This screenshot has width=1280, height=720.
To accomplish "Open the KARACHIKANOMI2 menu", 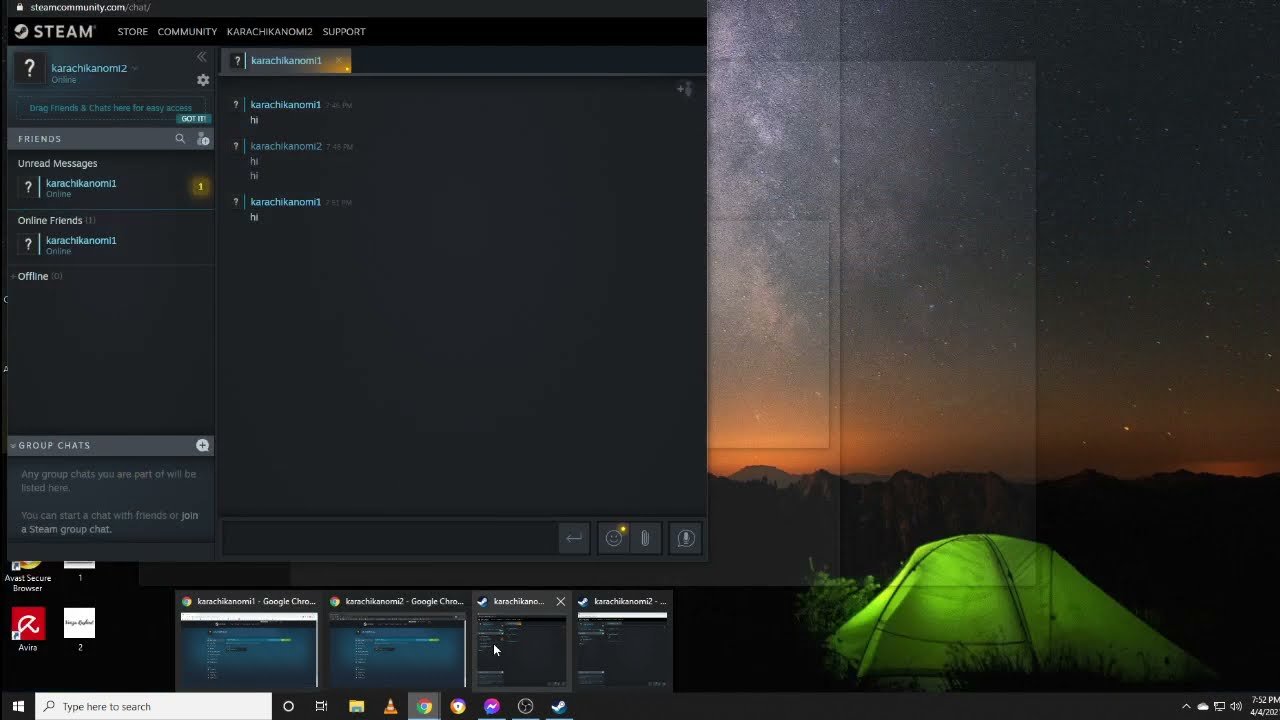I will (x=270, y=31).
